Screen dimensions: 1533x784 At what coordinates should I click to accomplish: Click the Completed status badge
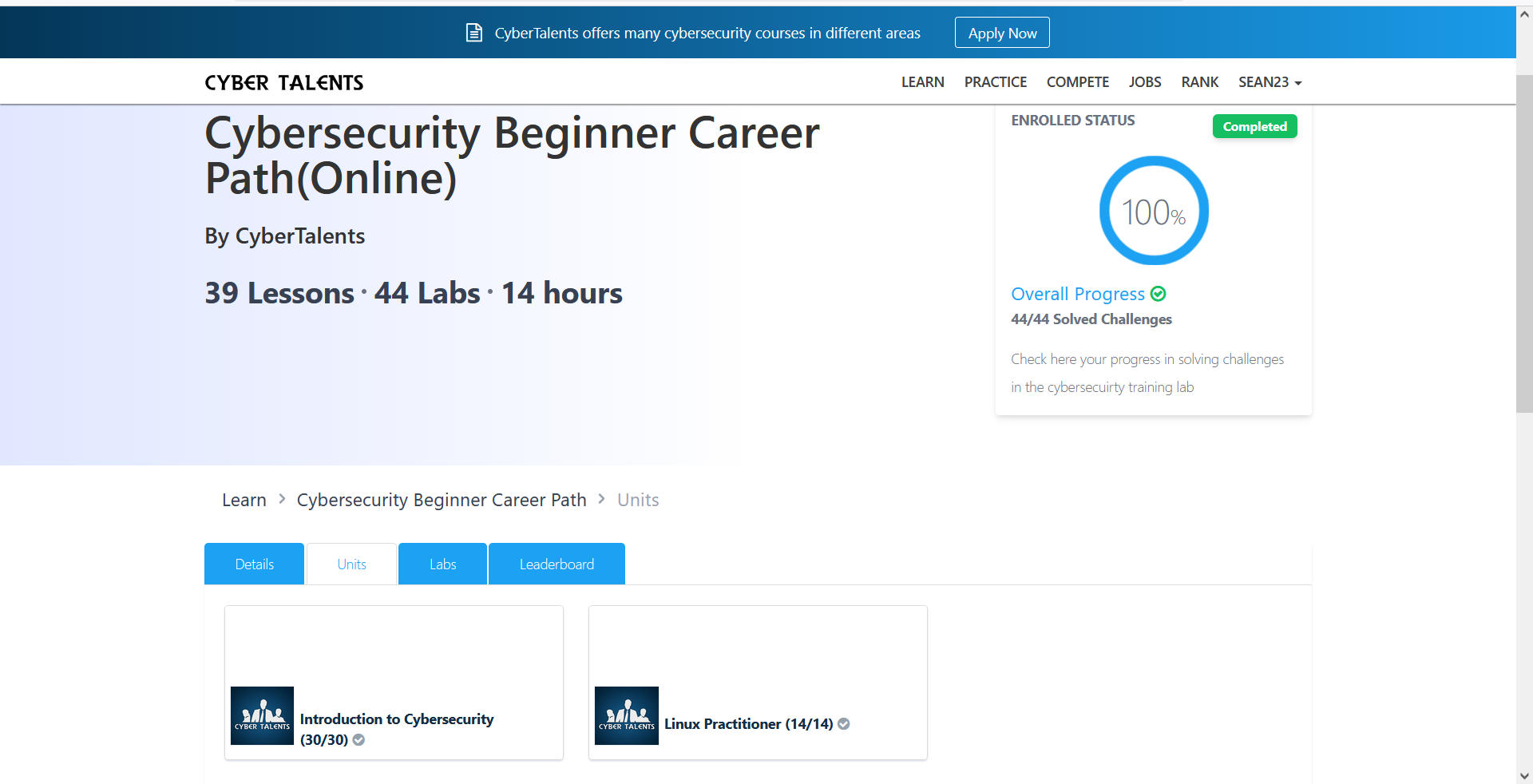point(1255,126)
